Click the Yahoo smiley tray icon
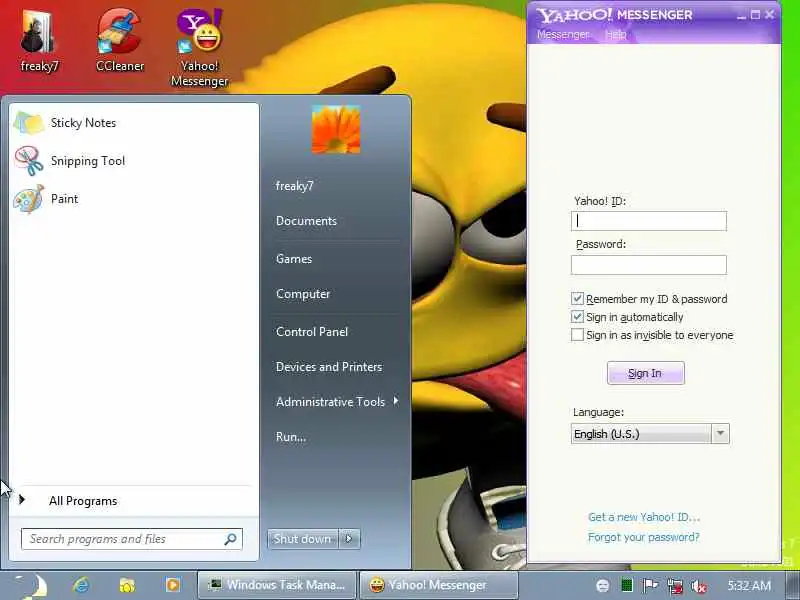 603,586
